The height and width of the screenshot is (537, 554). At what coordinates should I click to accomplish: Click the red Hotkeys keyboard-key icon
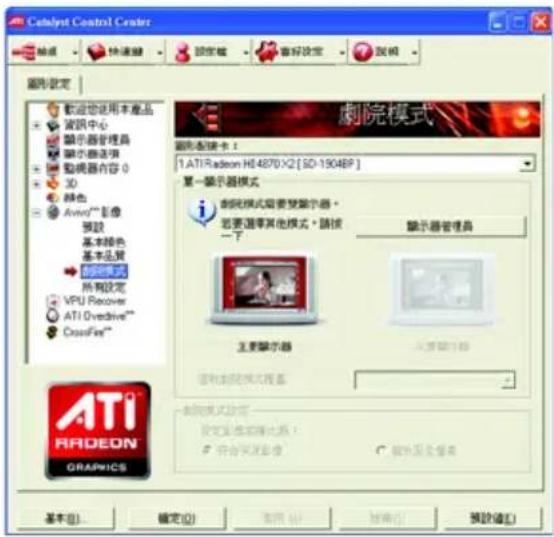coord(96,52)
